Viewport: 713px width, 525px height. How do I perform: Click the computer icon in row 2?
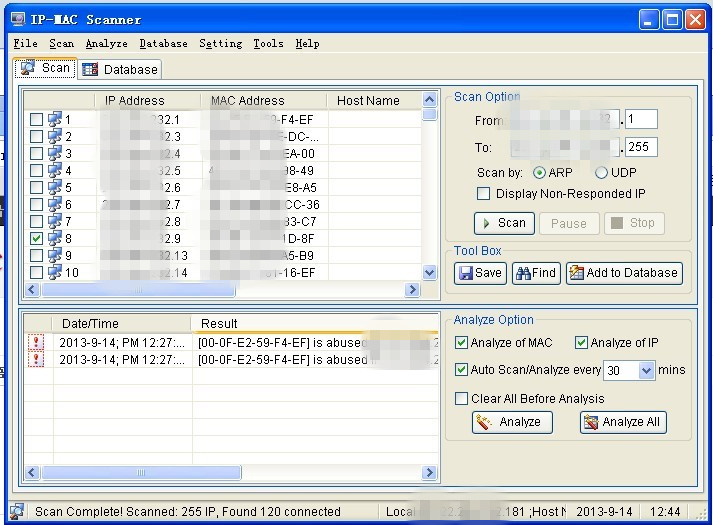point(55,136)
